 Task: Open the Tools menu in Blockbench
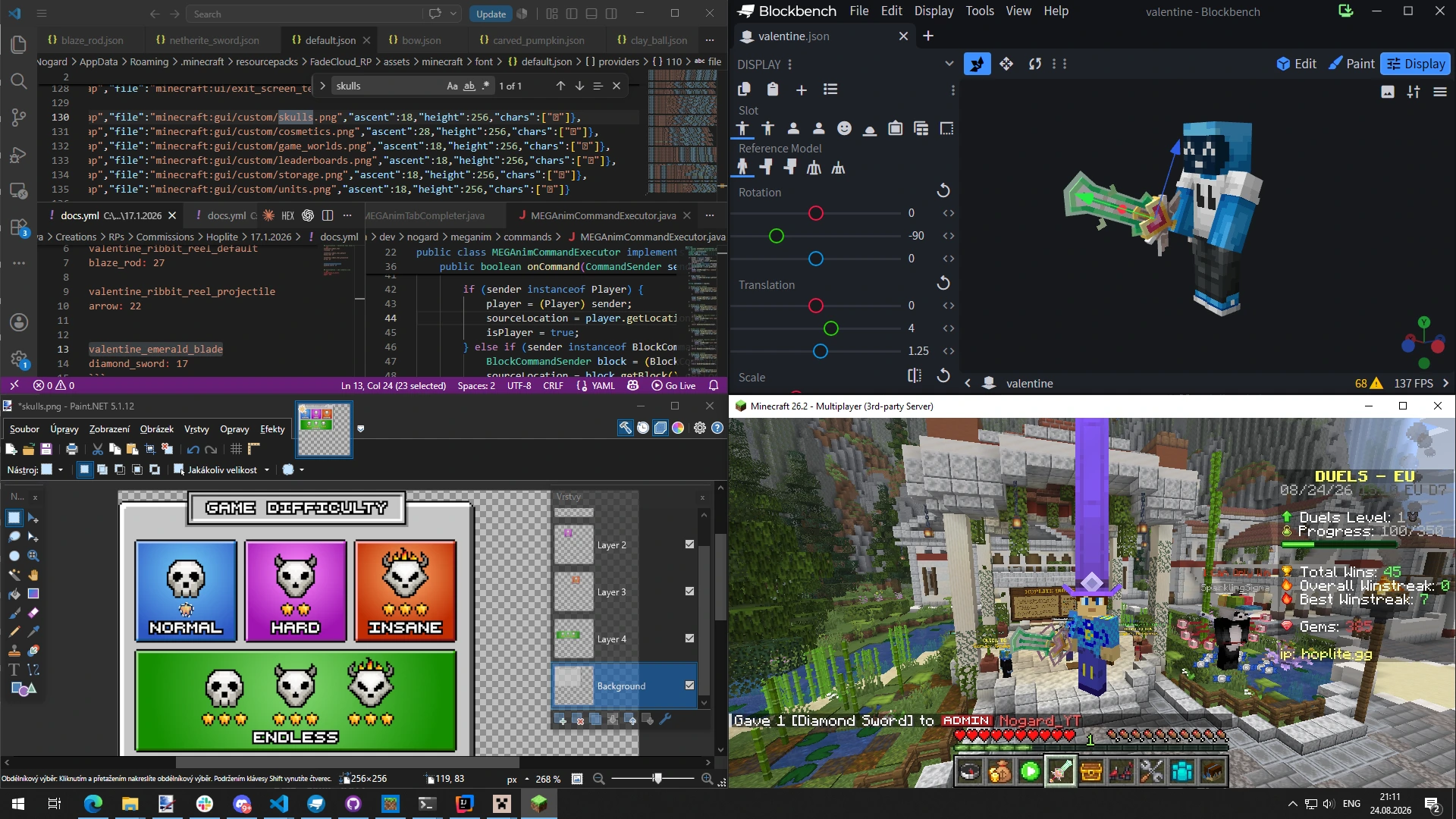979,11
